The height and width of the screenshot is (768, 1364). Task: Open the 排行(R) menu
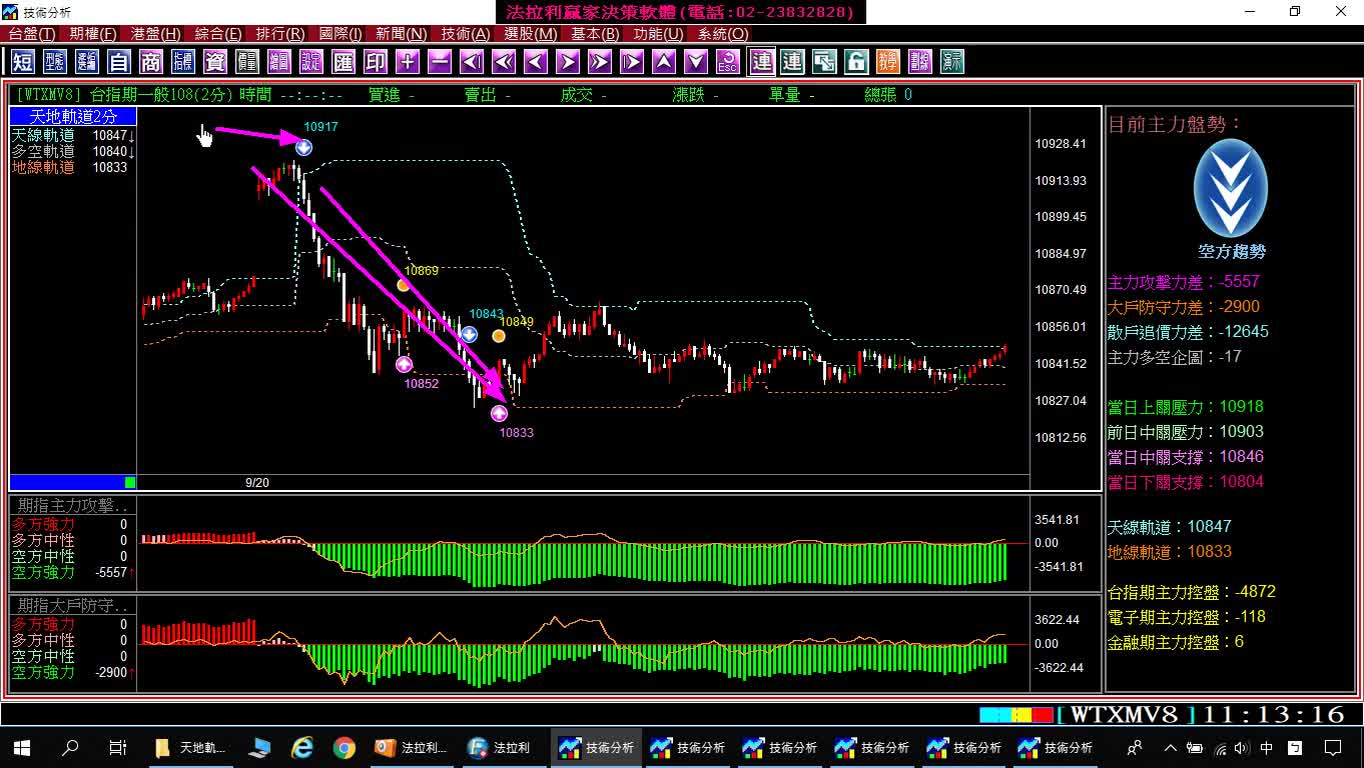[x=280, y=34]
